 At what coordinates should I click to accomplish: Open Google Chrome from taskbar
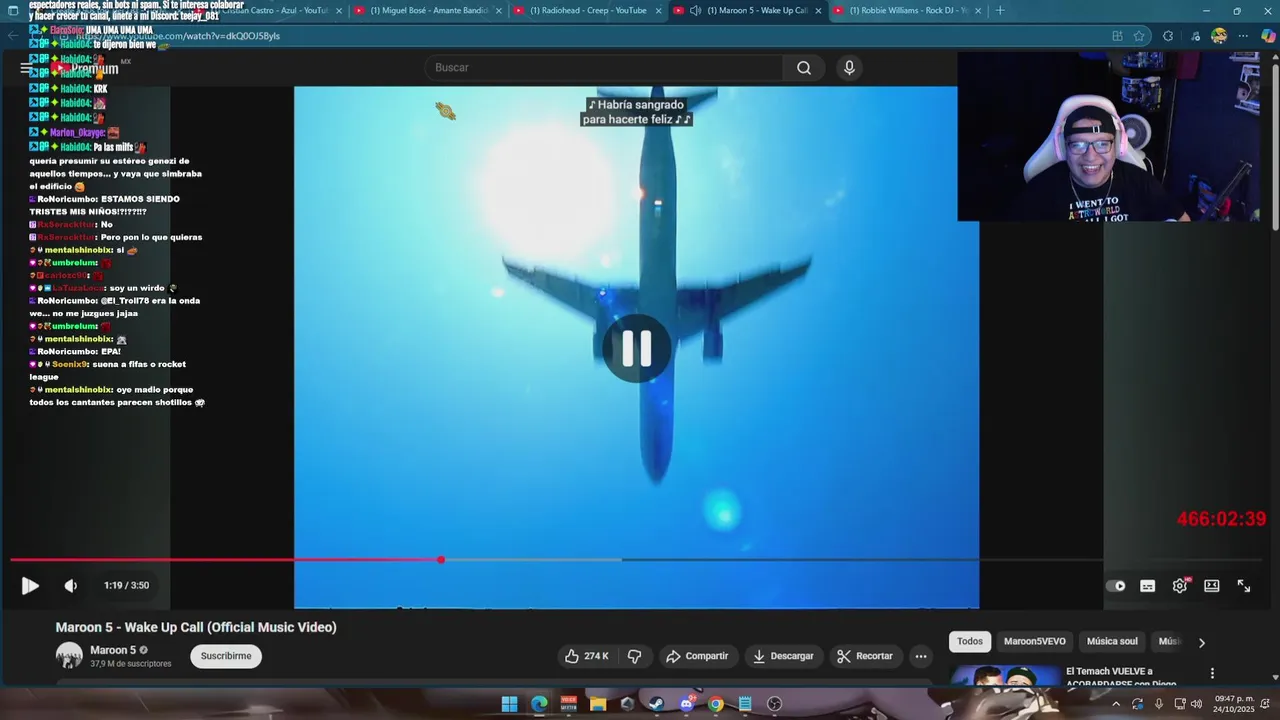716,704
